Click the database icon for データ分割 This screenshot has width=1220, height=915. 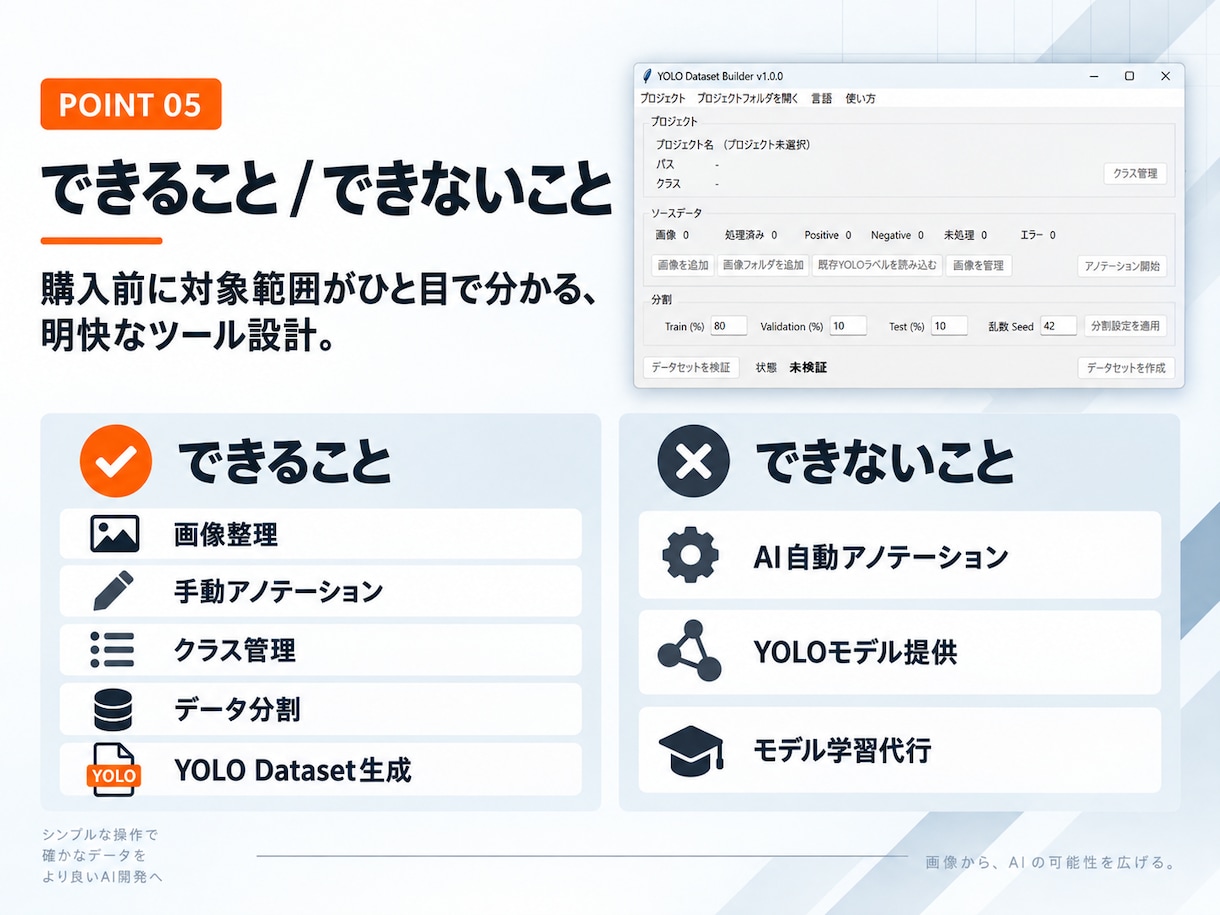pos(112,709)
